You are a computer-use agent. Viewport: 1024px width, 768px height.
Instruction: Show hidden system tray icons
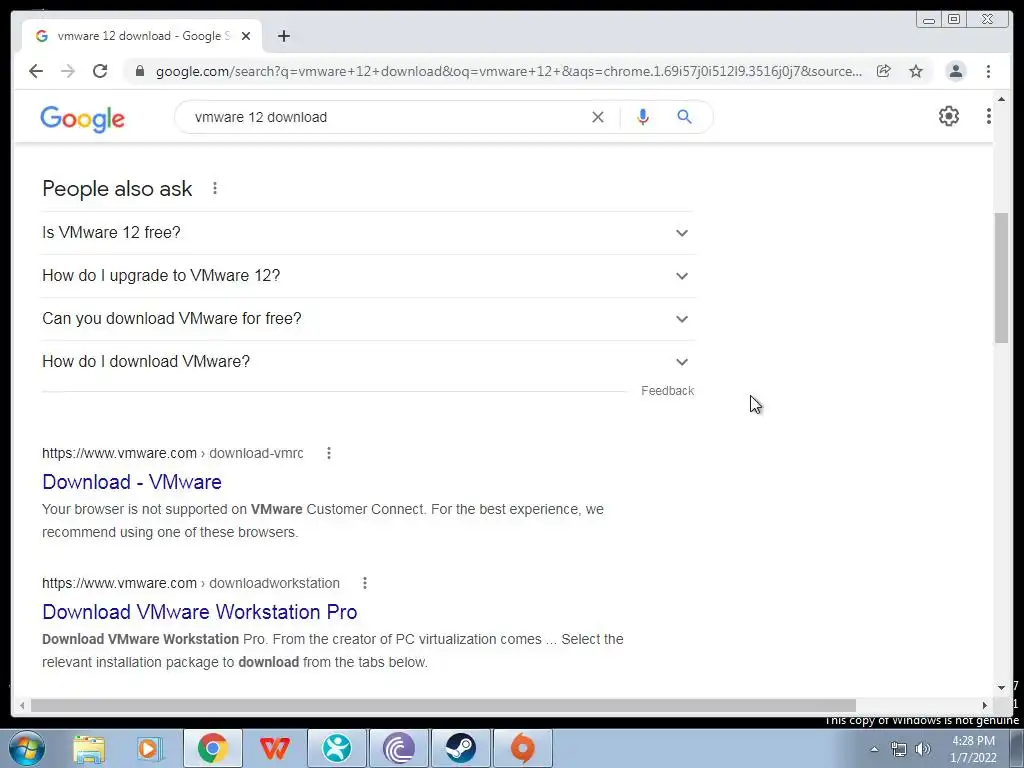pyautogui.click(x=874, y=749)
